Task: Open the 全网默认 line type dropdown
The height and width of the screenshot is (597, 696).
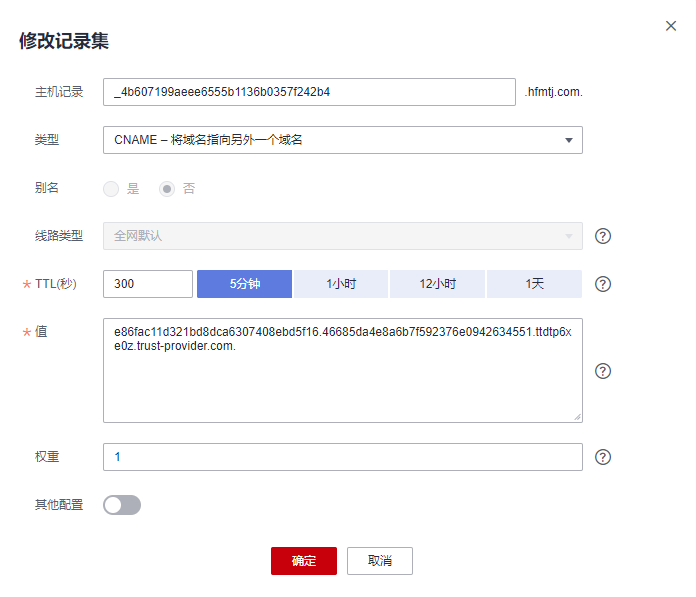Action: (x=342, y=237)
